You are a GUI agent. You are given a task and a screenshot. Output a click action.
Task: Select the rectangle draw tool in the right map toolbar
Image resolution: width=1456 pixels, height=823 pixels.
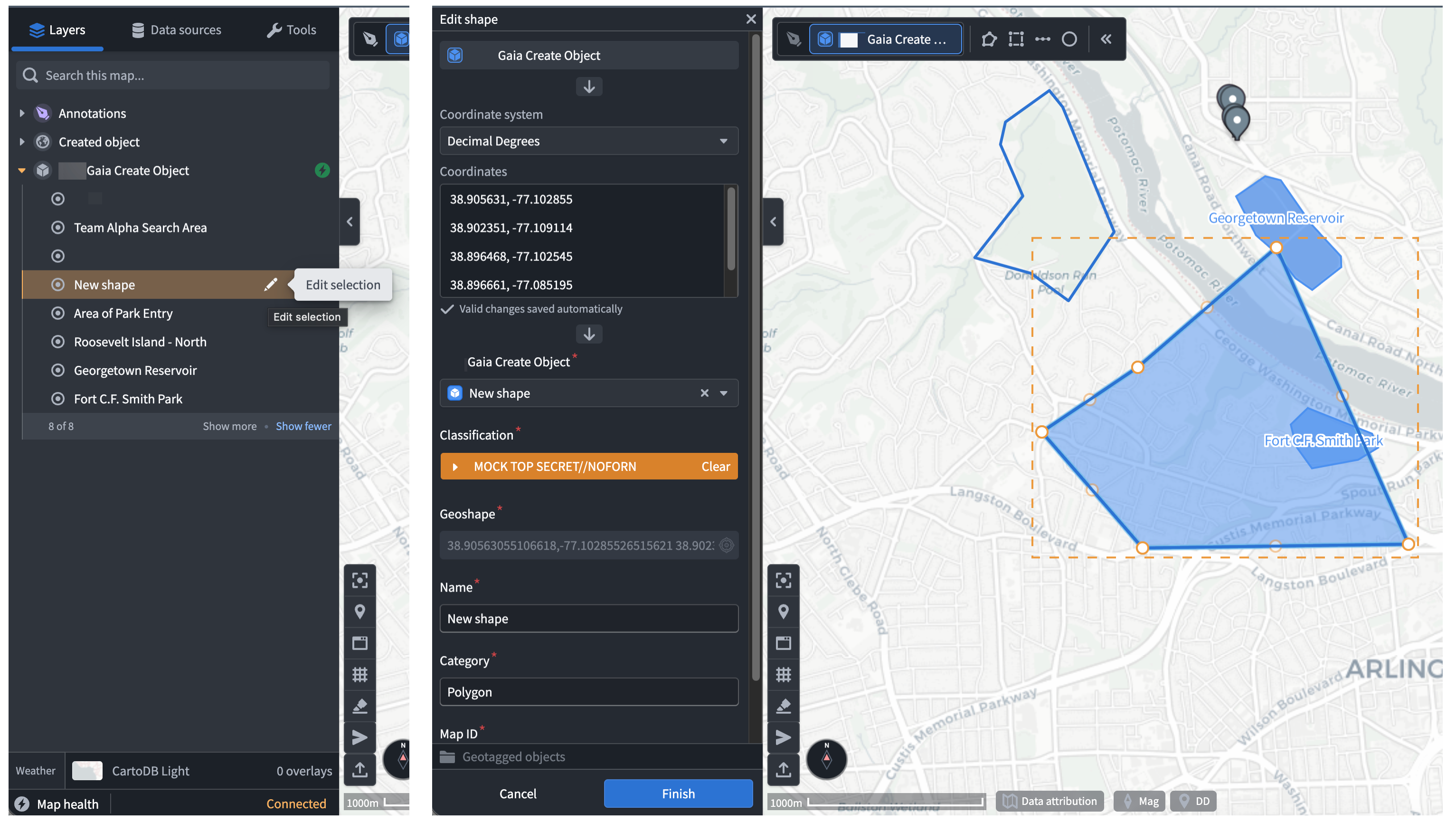point(1016,39)
